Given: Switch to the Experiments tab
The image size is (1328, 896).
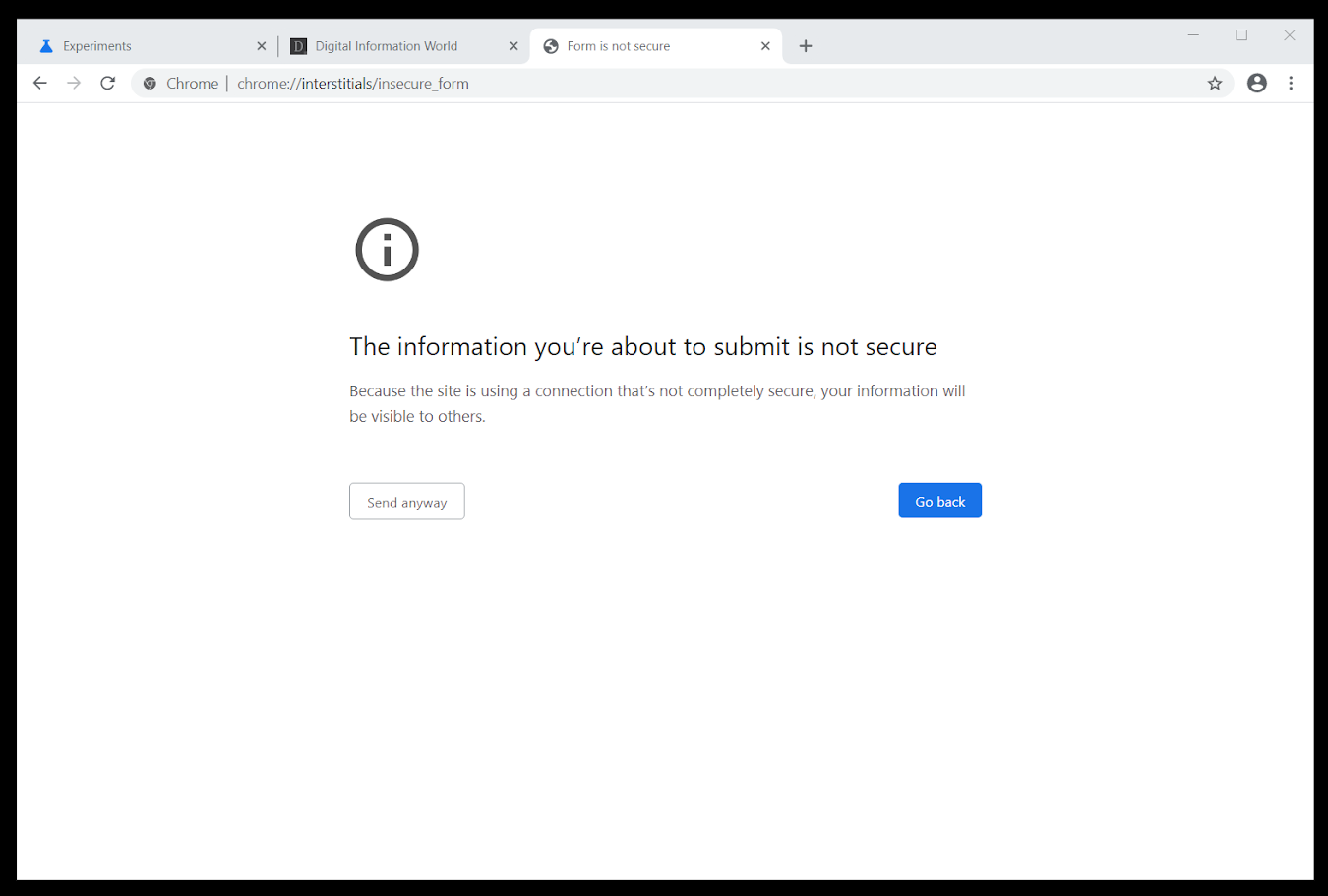Looking at the screenshot, I should 143,46.
